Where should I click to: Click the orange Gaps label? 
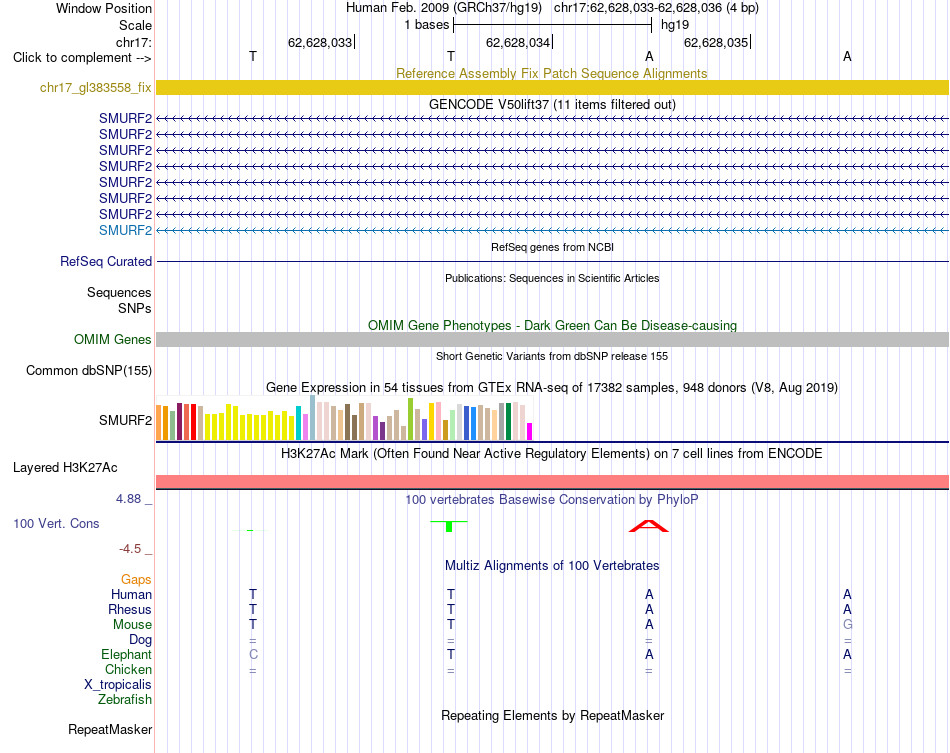click(136, 580)
